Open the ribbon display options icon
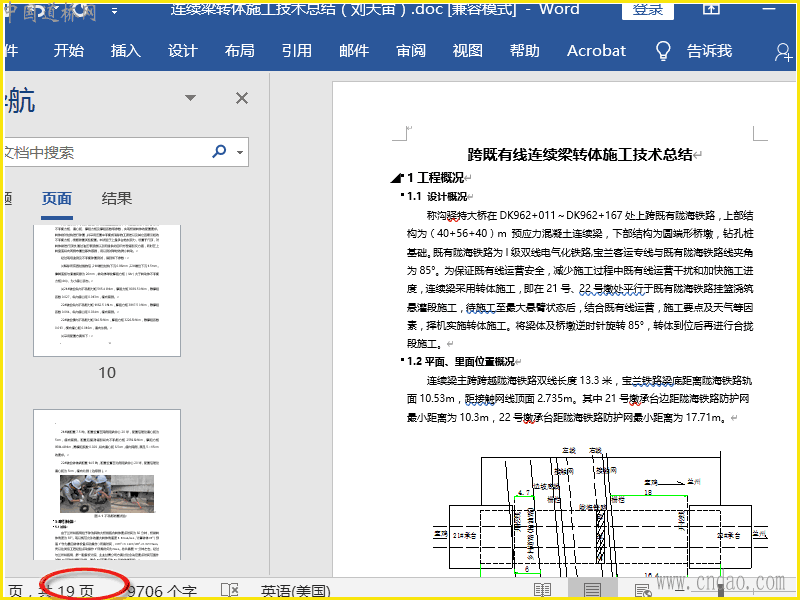The width and height of the screenshot is (800, 600). pyautogui.click(x=711, y=9)
